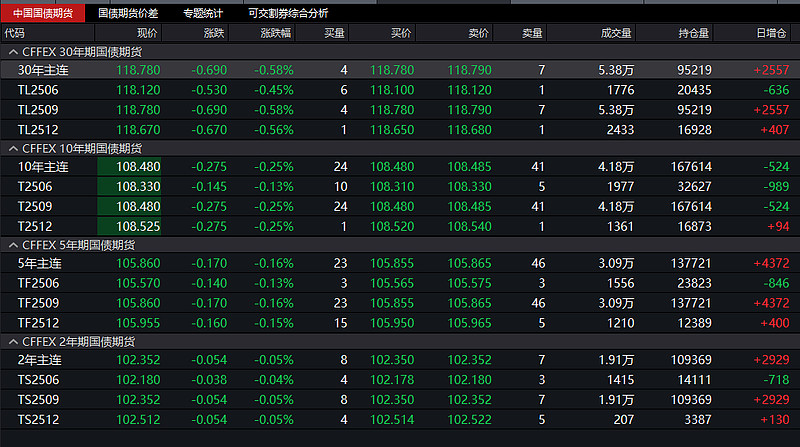Click T2506 percentage change -0.13%

pos(274,186)
